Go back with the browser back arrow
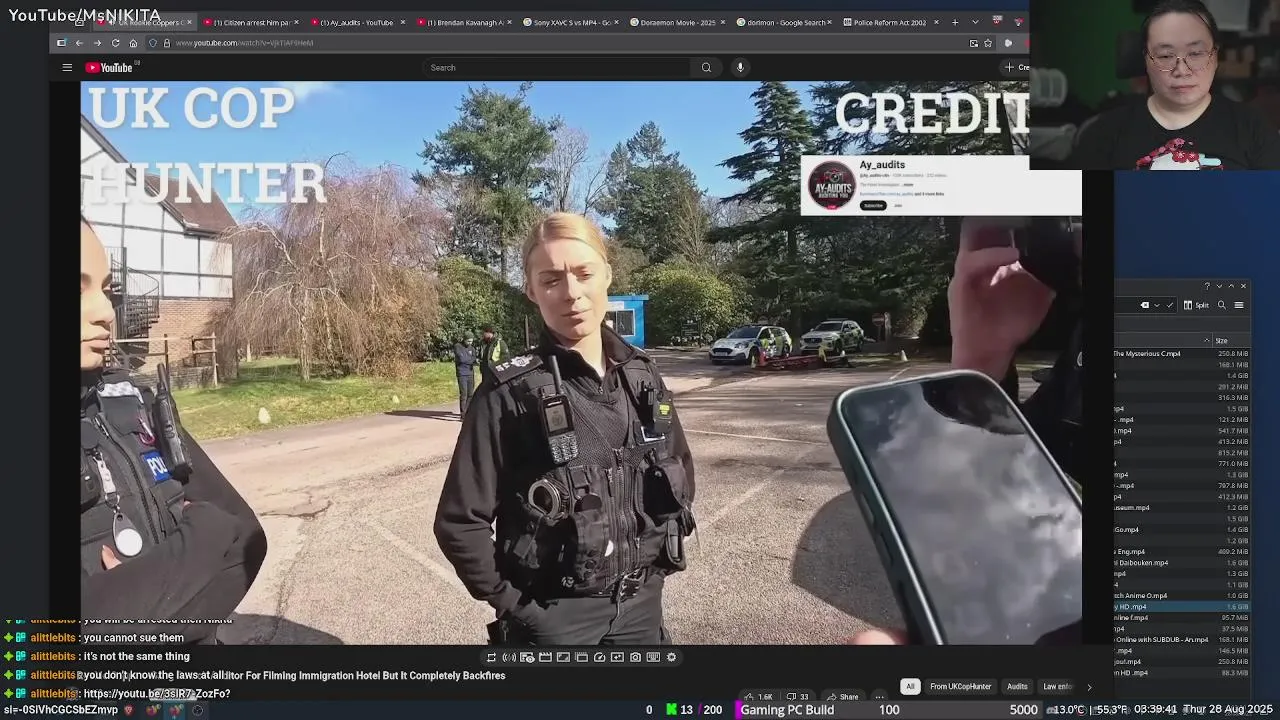The width and height of the screenshot is (1280, 720). tap(79, 43)
